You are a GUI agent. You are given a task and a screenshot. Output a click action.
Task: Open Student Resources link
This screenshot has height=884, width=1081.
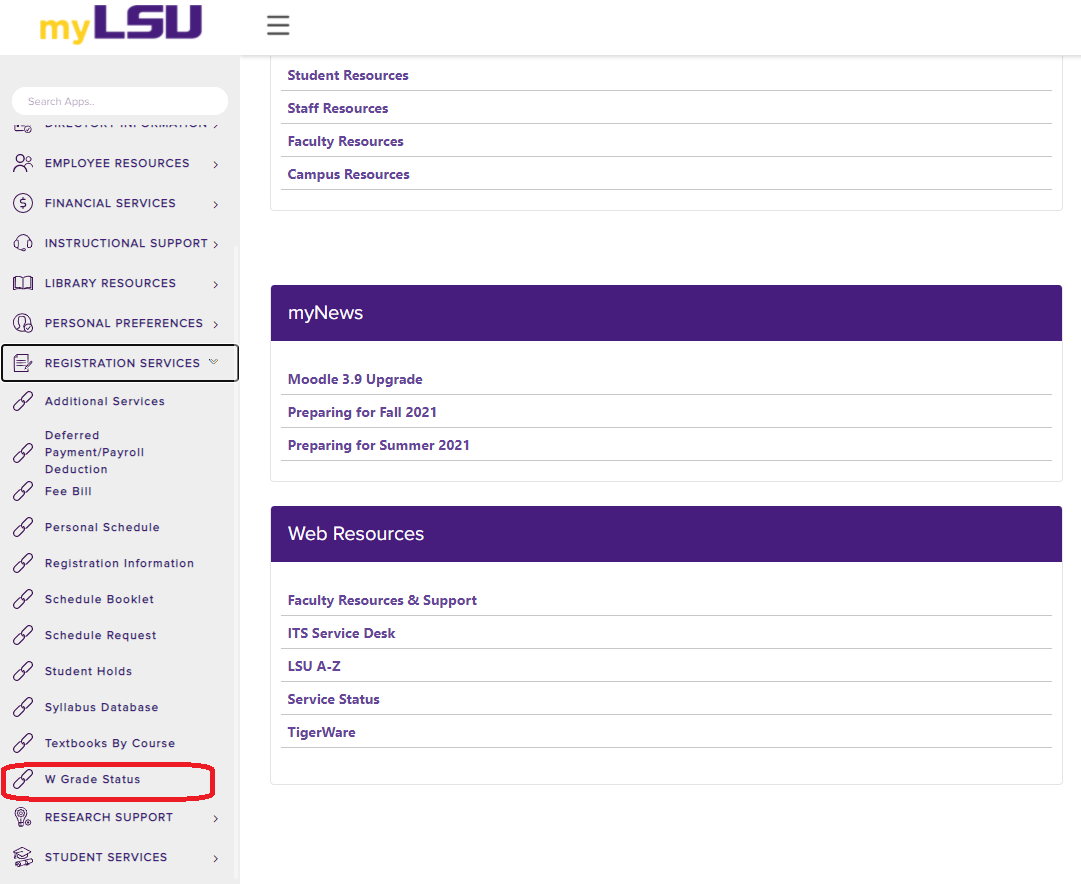[347, 75]
